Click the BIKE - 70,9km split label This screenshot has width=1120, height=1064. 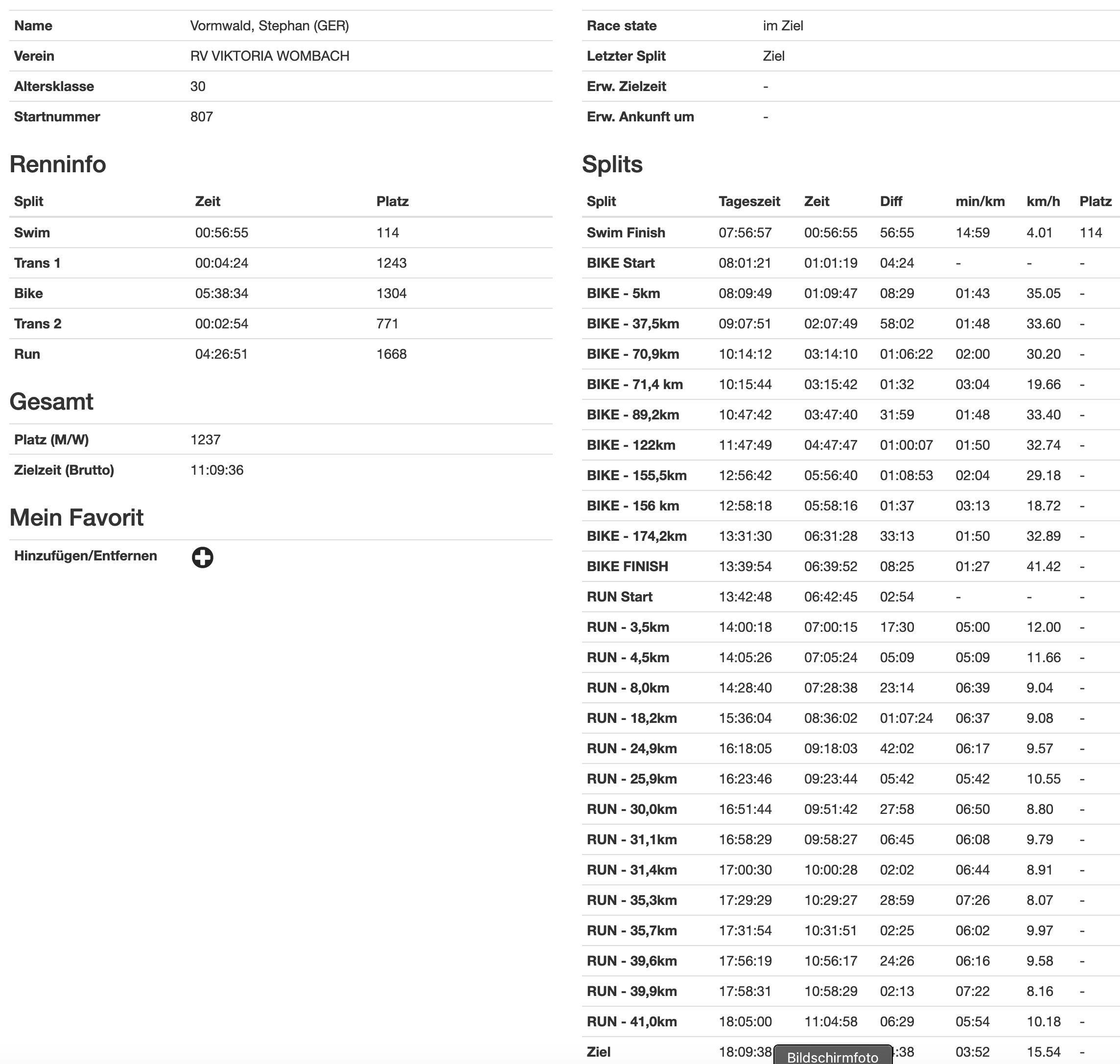tap(632, 354)
